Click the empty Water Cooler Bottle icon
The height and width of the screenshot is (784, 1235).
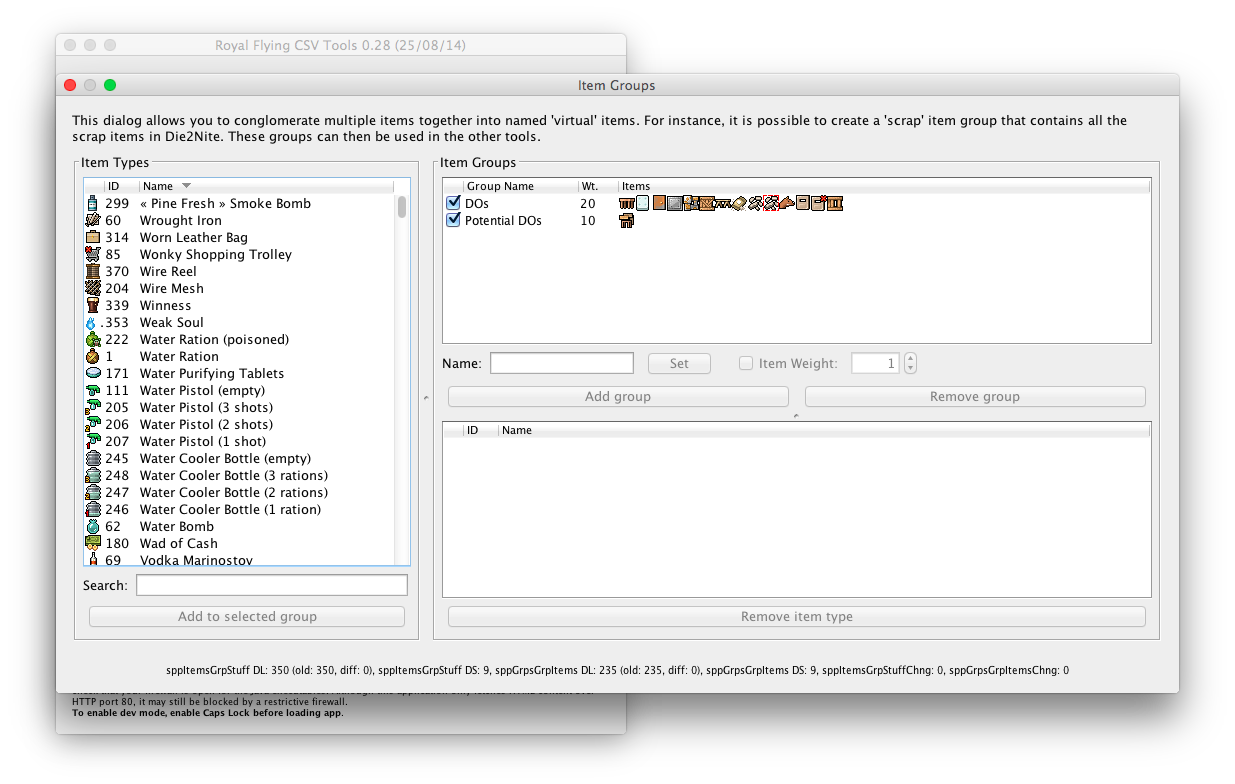click(93, 458)
